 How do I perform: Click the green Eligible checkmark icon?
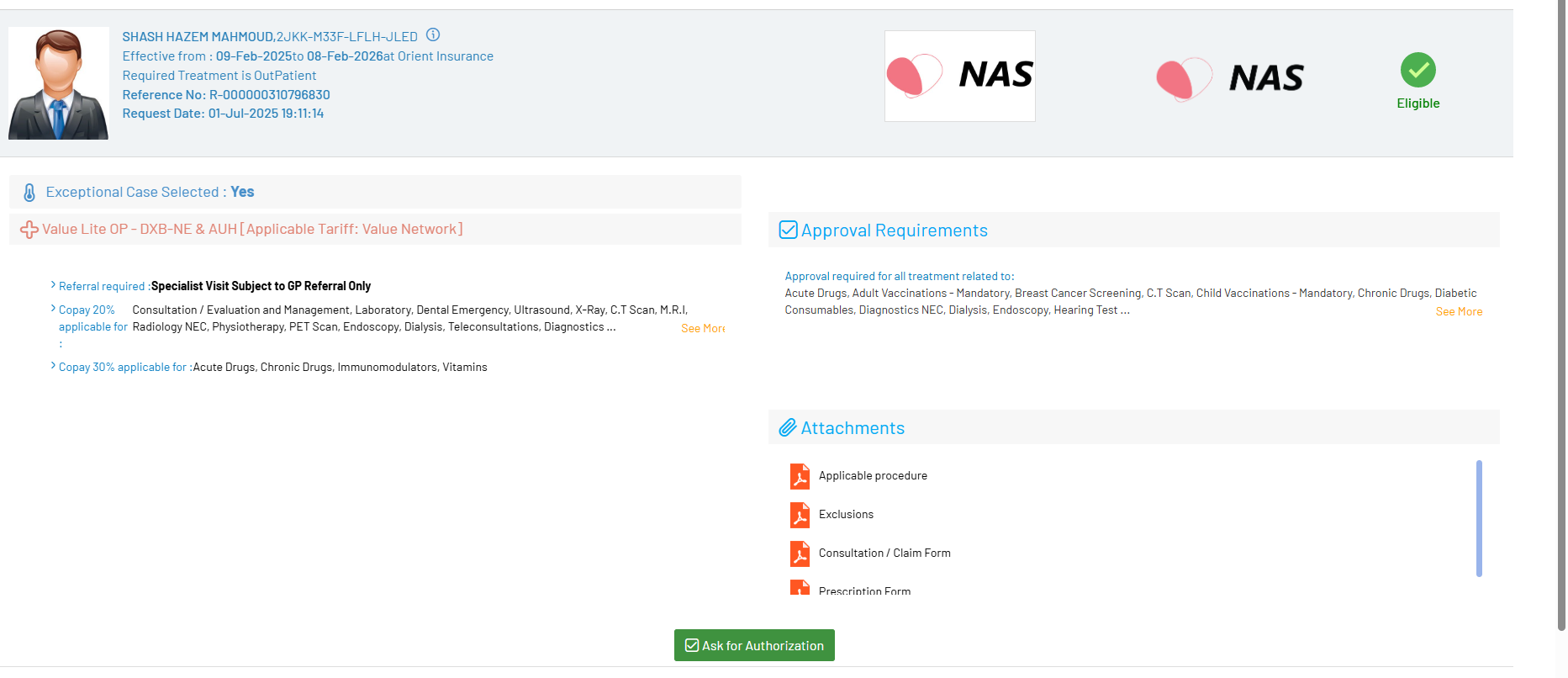[1418, 70]
